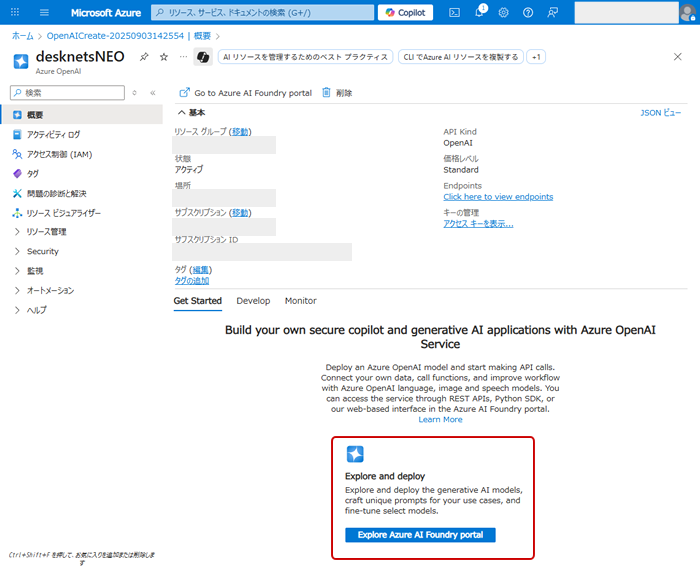Image resolution: width=700 pixels, height=569 pixels.
Task: Open the user account avatar
Action: point(688,12)
